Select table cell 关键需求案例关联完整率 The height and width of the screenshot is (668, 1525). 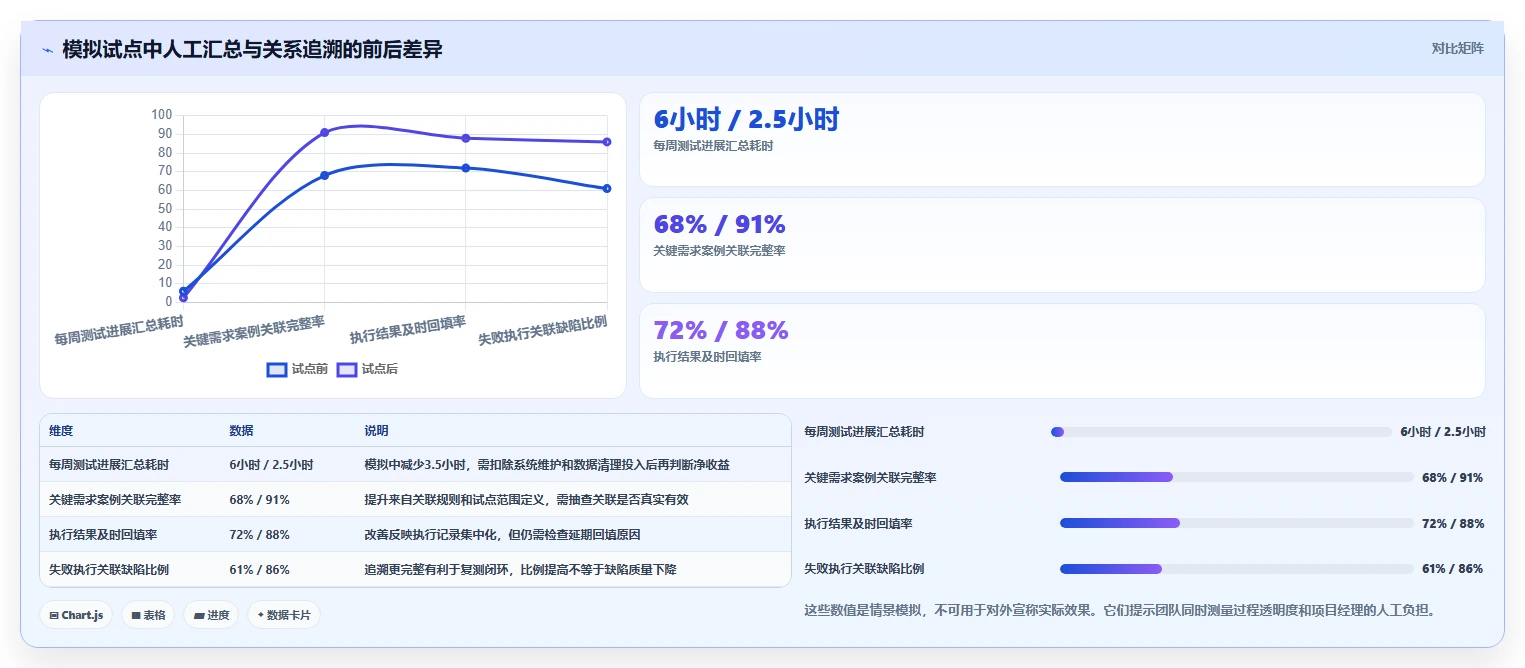click(x=115, y=499)
